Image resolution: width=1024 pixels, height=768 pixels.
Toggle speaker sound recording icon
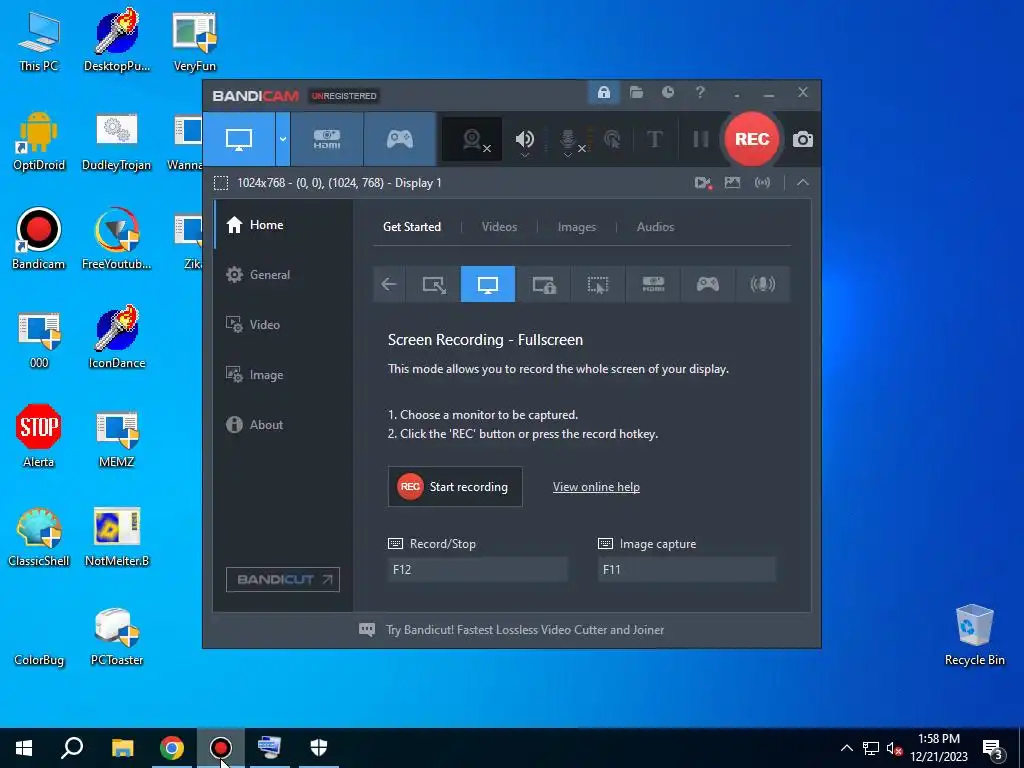524,139
